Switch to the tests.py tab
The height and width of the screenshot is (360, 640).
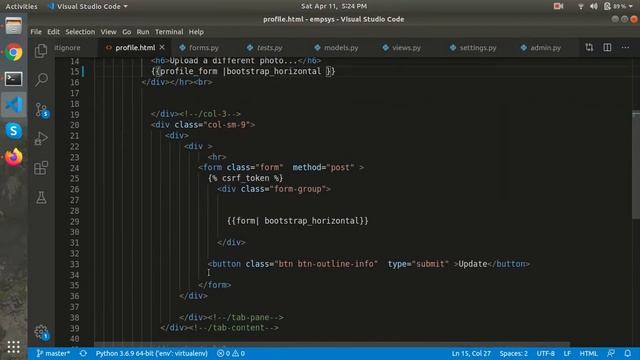pyautogui.click(x=269, y=48)
